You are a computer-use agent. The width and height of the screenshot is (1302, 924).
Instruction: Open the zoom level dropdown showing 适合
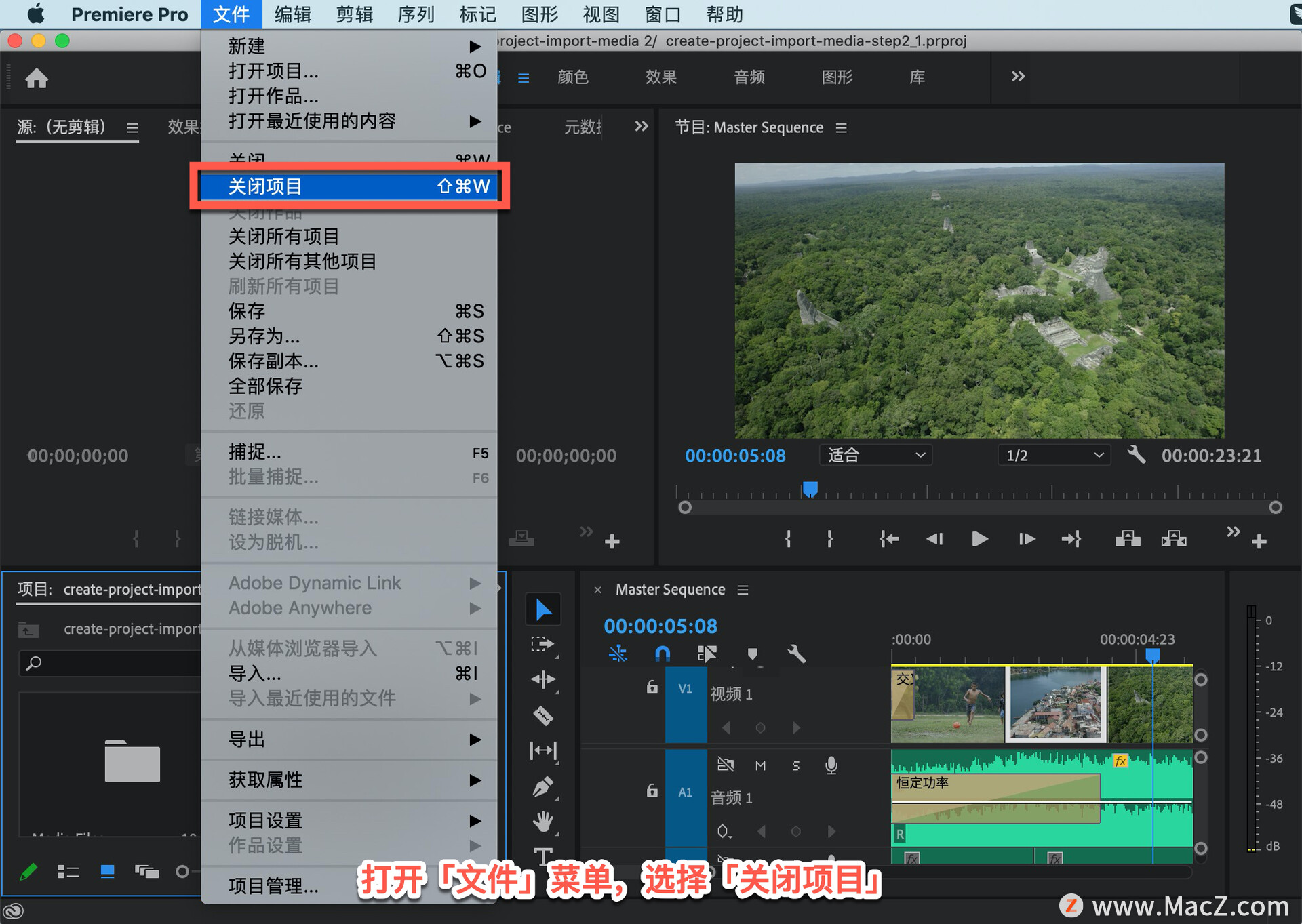875,455
